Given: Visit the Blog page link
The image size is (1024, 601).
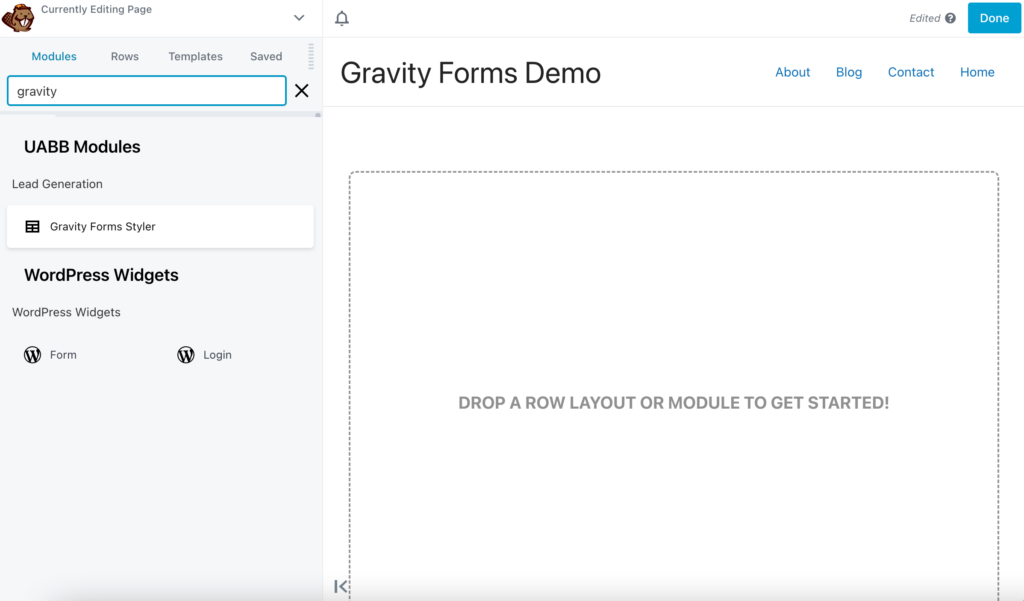Looking at the screenshot, I should [848, 72].
